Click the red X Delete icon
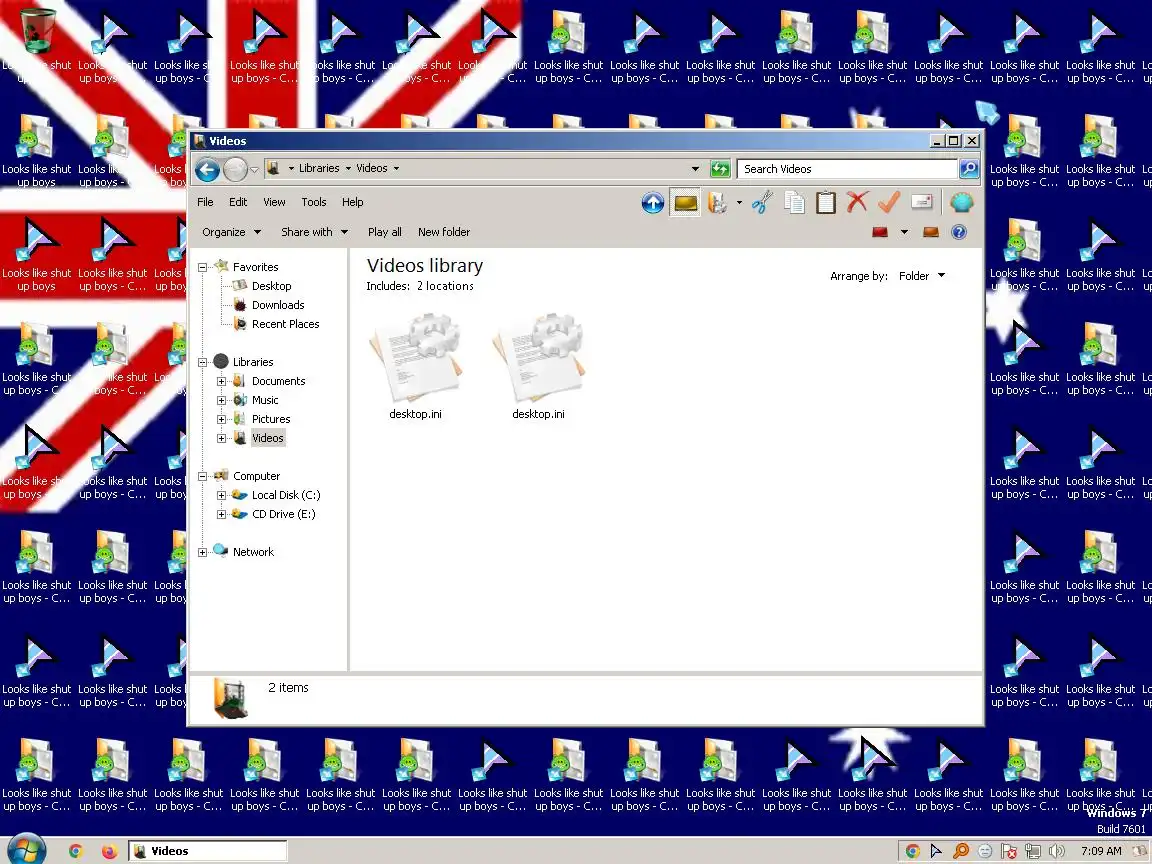Image resolution: width=1152 pixels, height=864 pixels. [857, 202]
